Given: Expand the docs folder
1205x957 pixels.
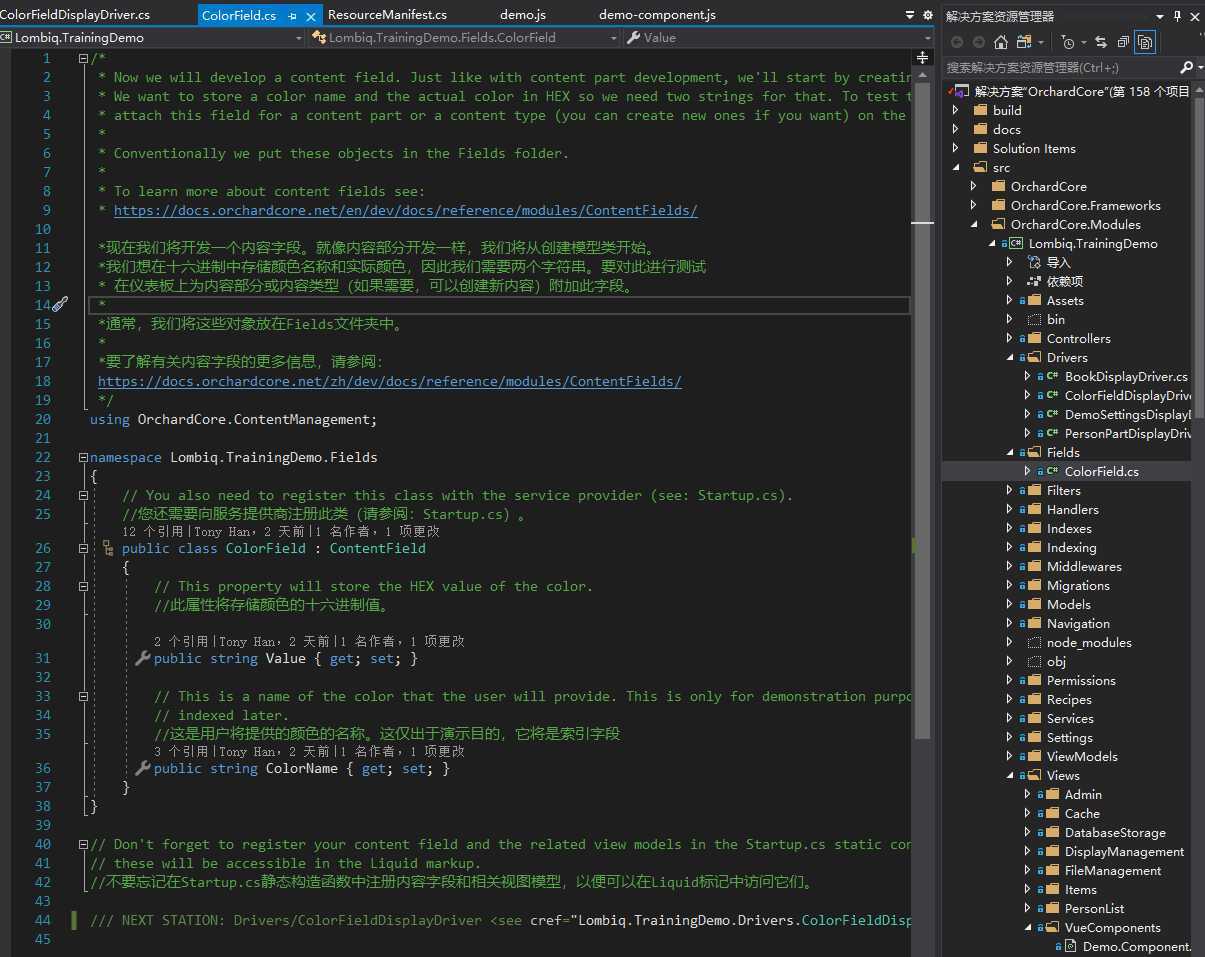Looking at the screenshot, I should 955,129.
